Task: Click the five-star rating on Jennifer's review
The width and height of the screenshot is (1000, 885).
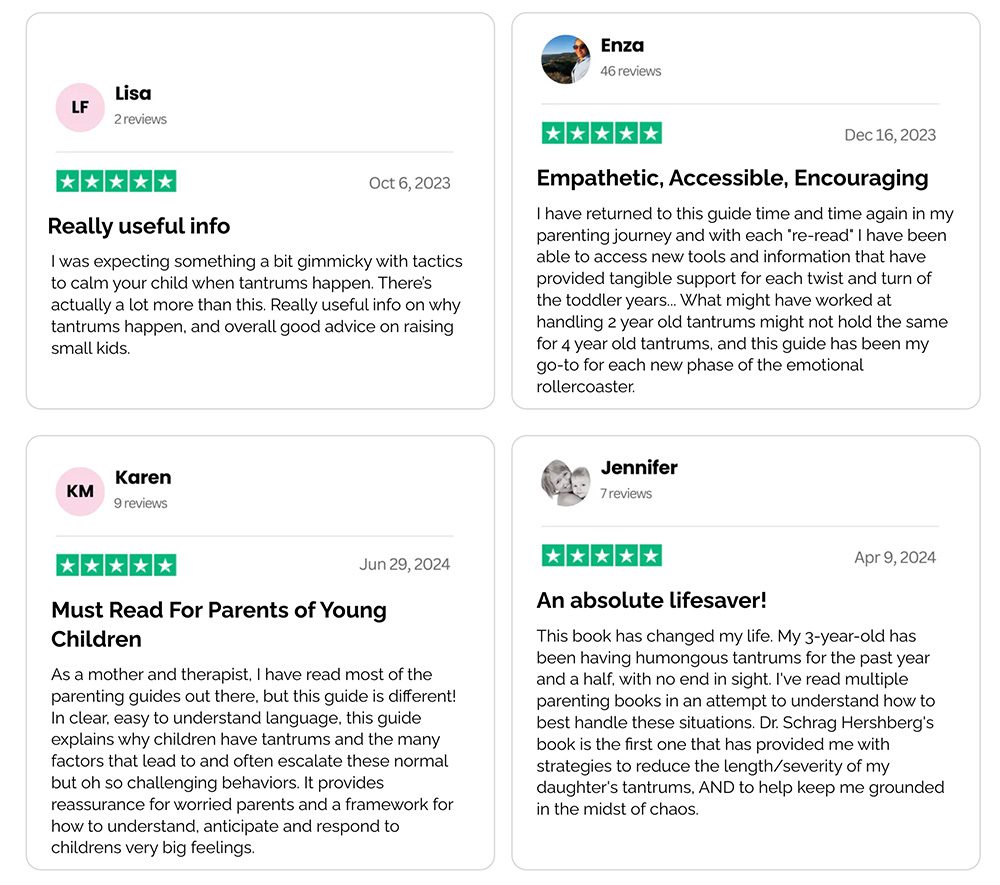Action: coord(602,556)
